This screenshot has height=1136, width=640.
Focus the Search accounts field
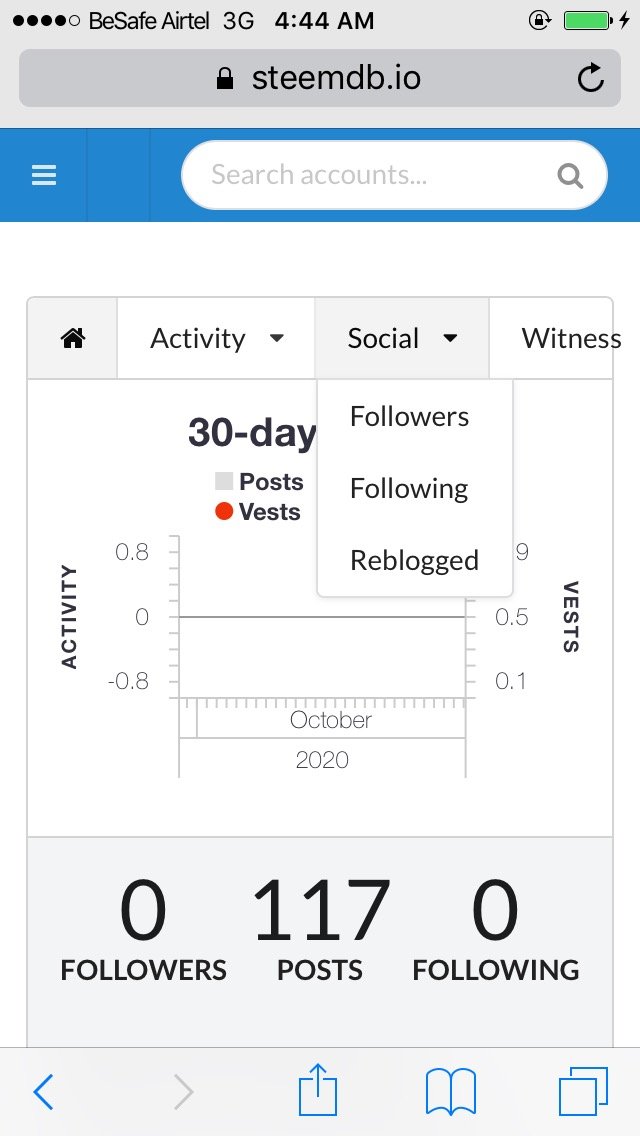coord(394,175)
